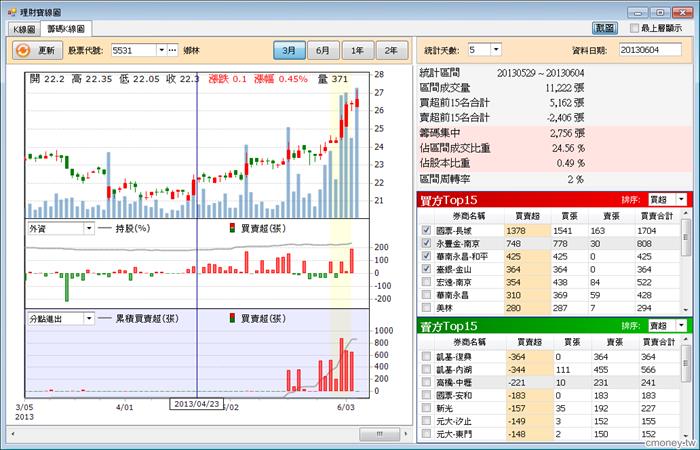Set chart range to 1年

357,49
